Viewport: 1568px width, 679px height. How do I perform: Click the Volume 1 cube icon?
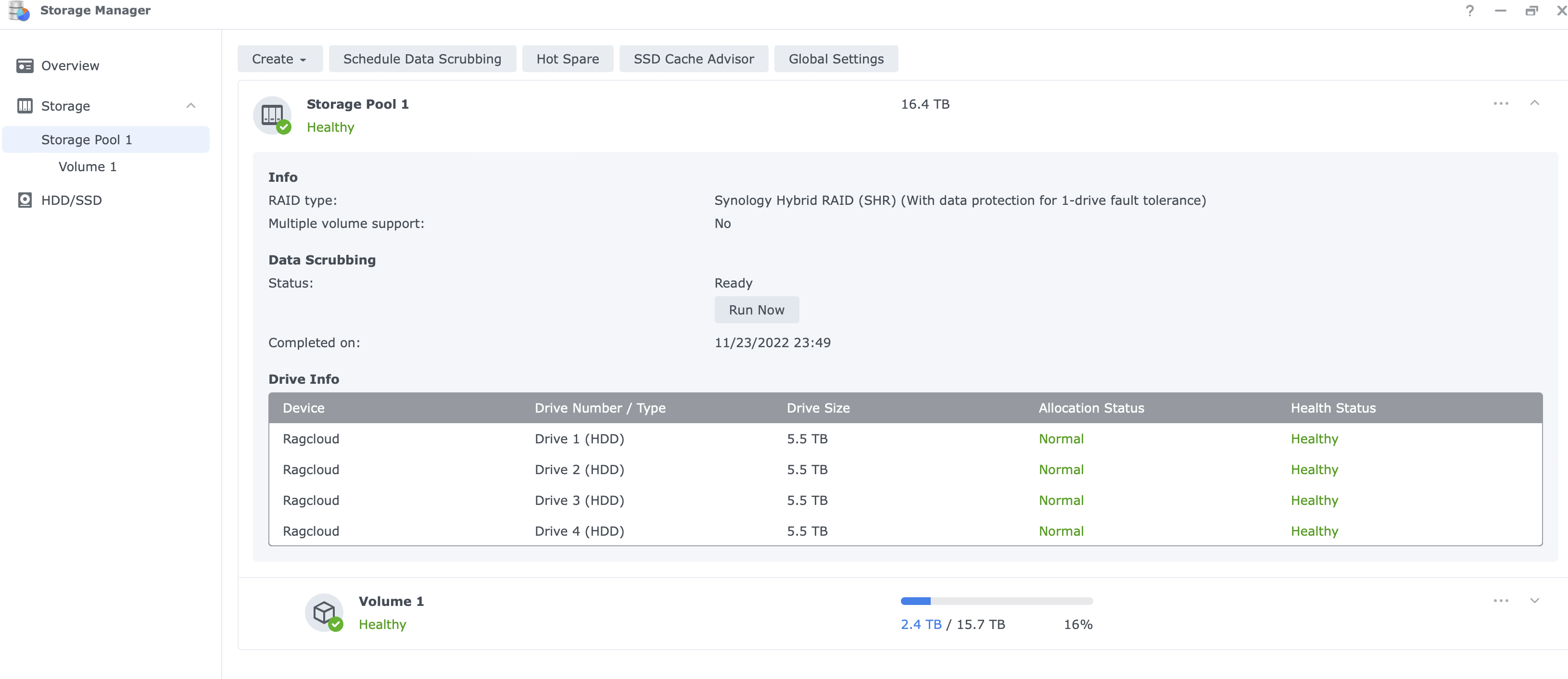325,613
